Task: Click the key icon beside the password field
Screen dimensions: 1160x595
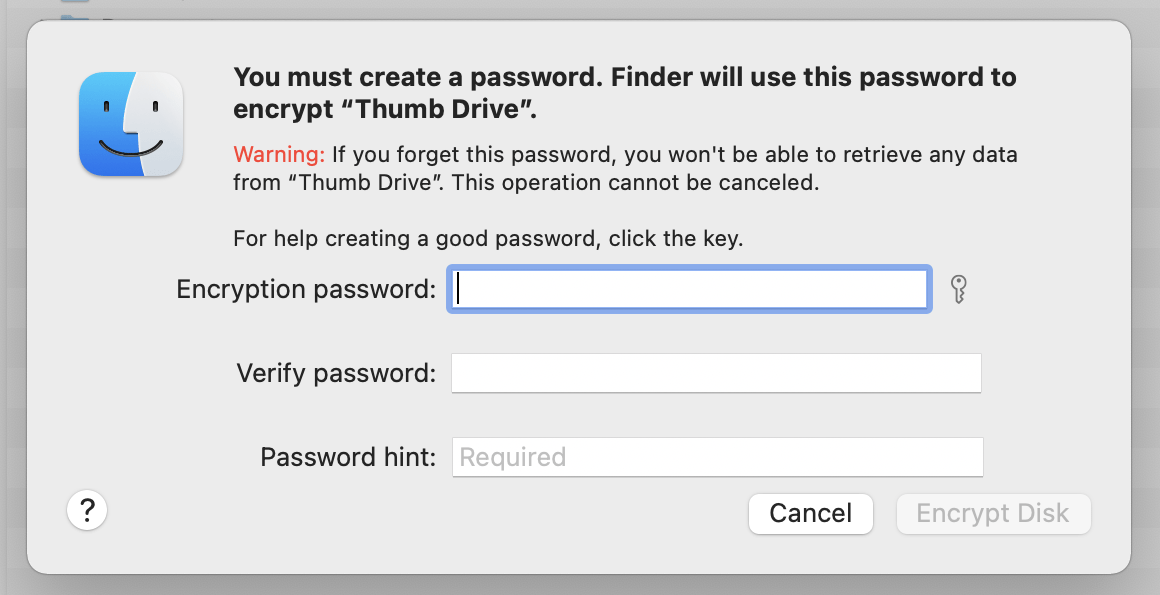Action: 958,290
